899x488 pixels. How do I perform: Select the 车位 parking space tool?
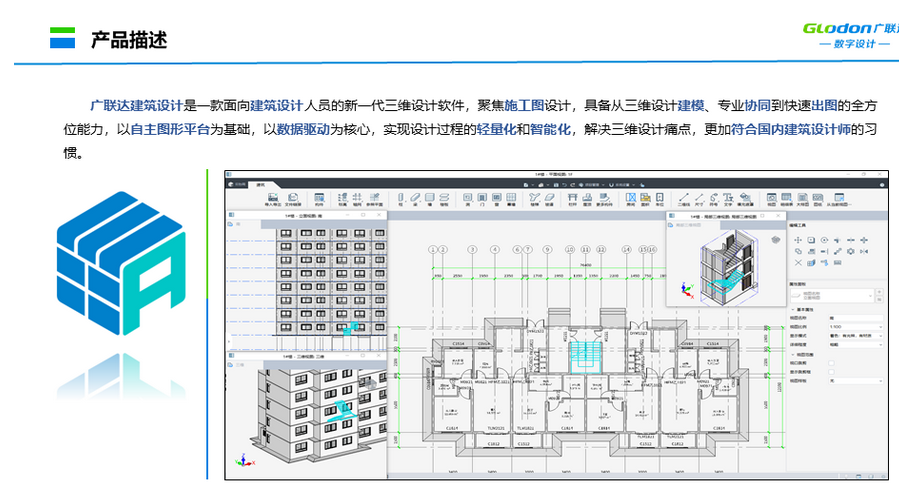tap(660, 200)
